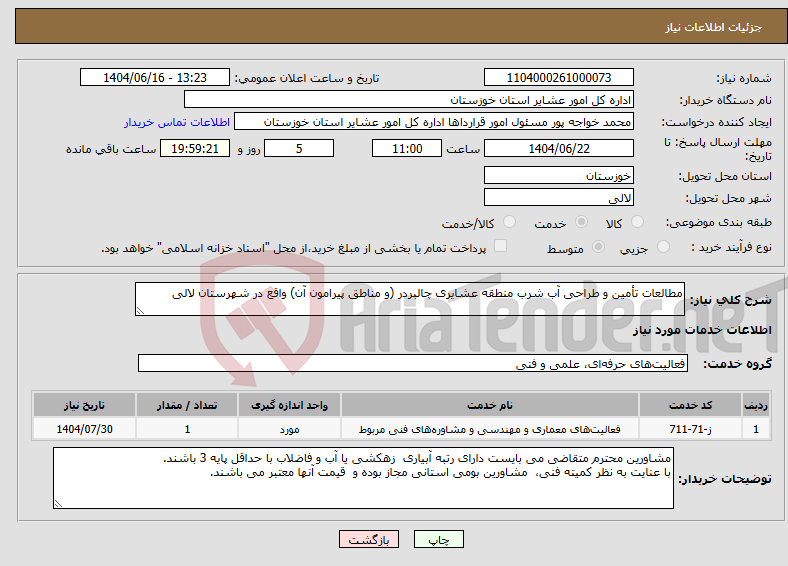Click the service name cell in row 1
788x566 pixels.
[x=490, y=429]
